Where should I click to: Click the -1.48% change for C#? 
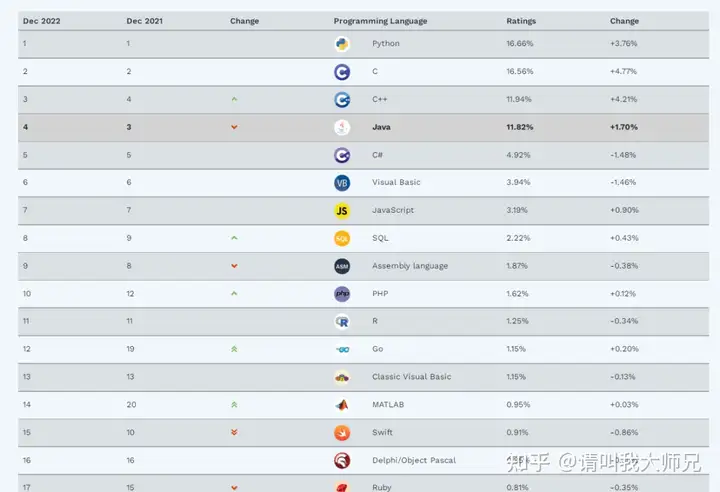623,155
